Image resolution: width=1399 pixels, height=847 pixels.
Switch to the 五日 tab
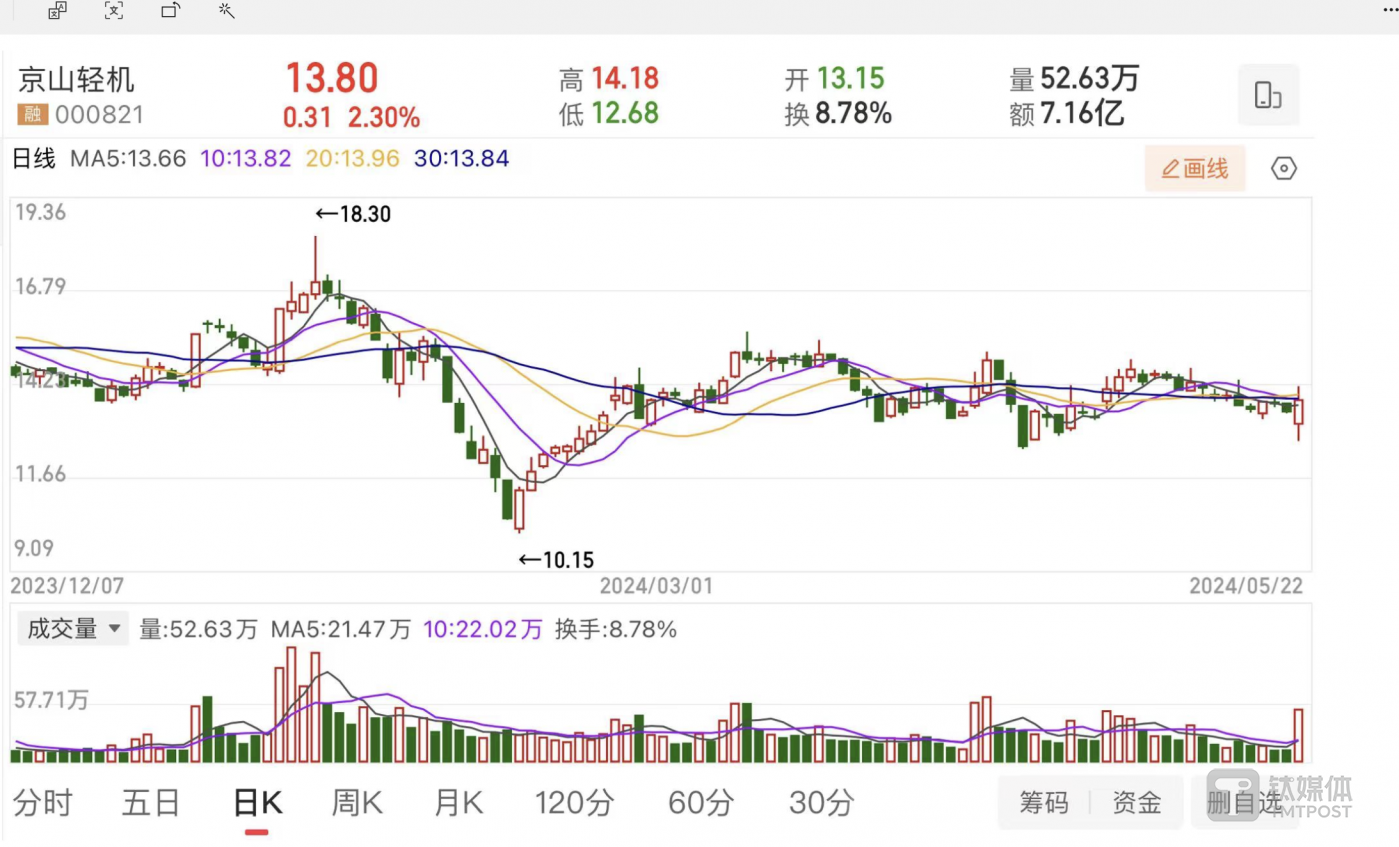point(151,802)
